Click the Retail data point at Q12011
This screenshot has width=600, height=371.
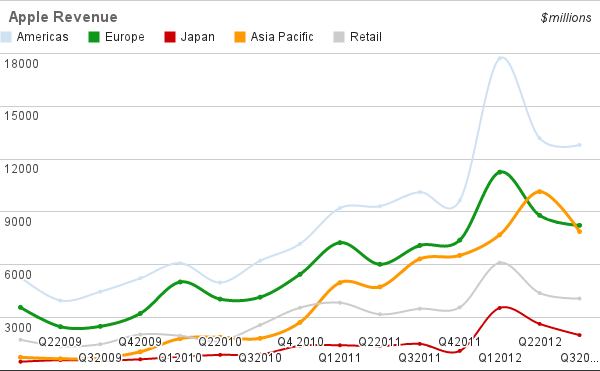click(340, 303)
